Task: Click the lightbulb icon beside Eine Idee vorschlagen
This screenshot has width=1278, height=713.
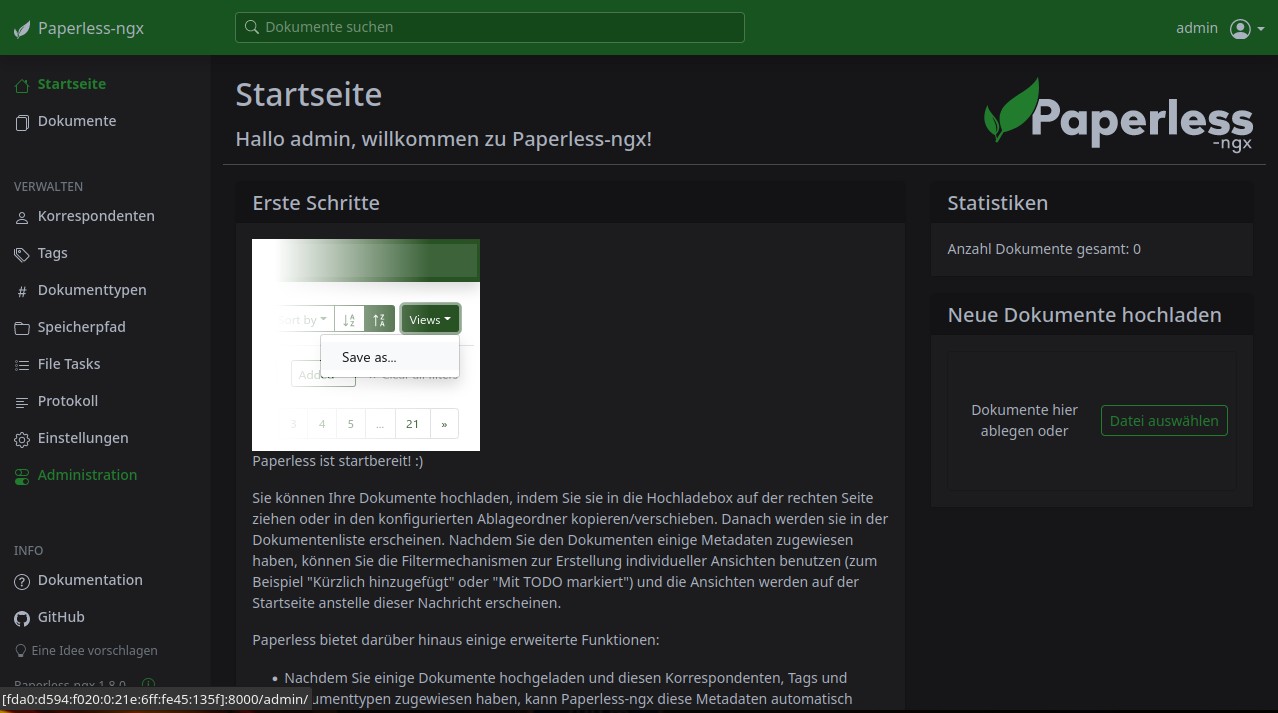Action: pos(20,651)
